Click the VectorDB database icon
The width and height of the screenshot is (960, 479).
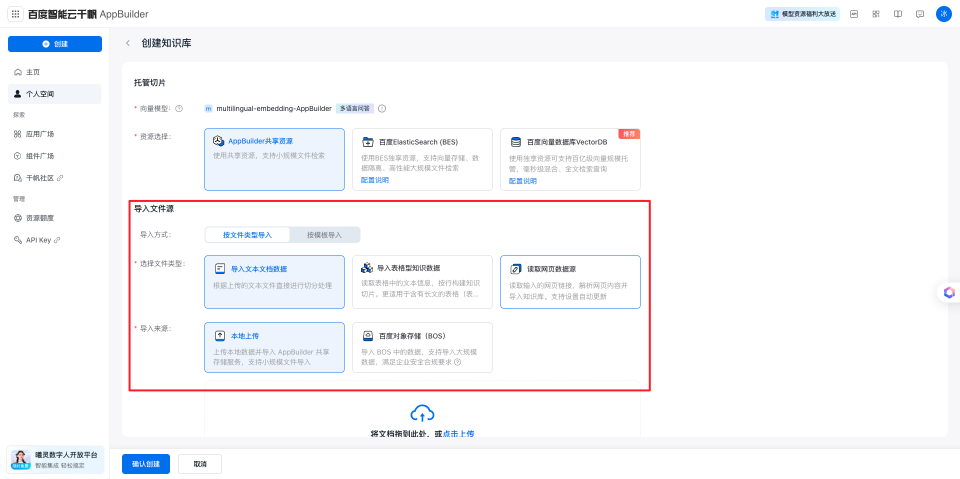pos(516,142)
